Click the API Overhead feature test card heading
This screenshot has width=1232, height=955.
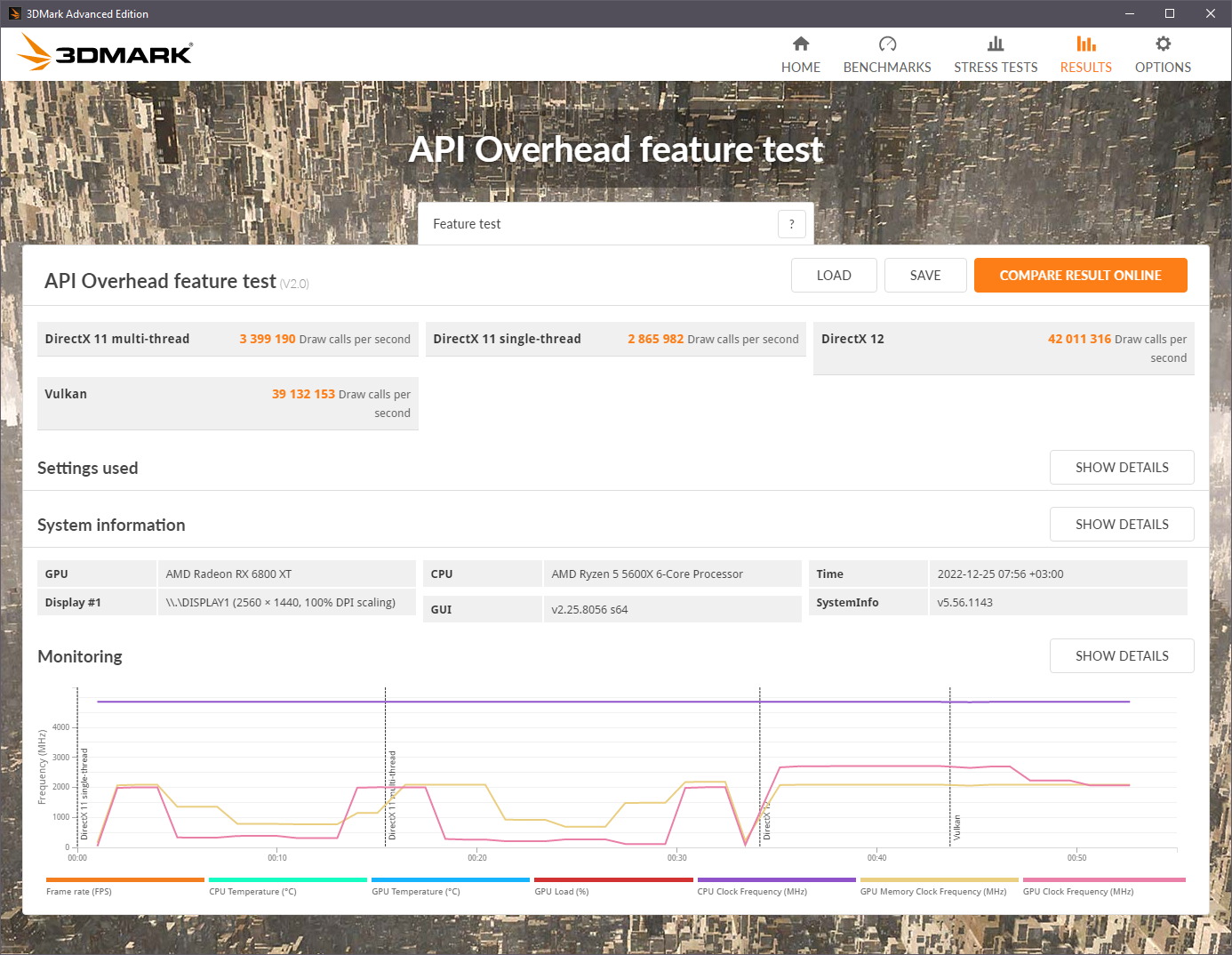160,281
